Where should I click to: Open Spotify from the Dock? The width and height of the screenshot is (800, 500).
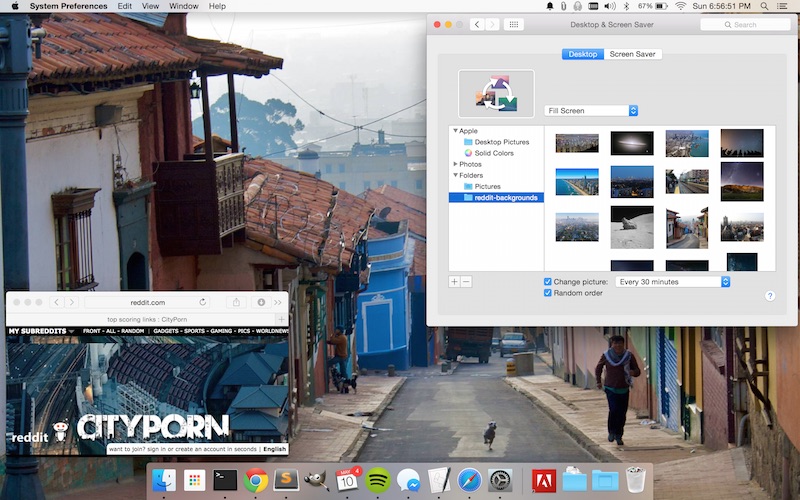tap(378, 480)
